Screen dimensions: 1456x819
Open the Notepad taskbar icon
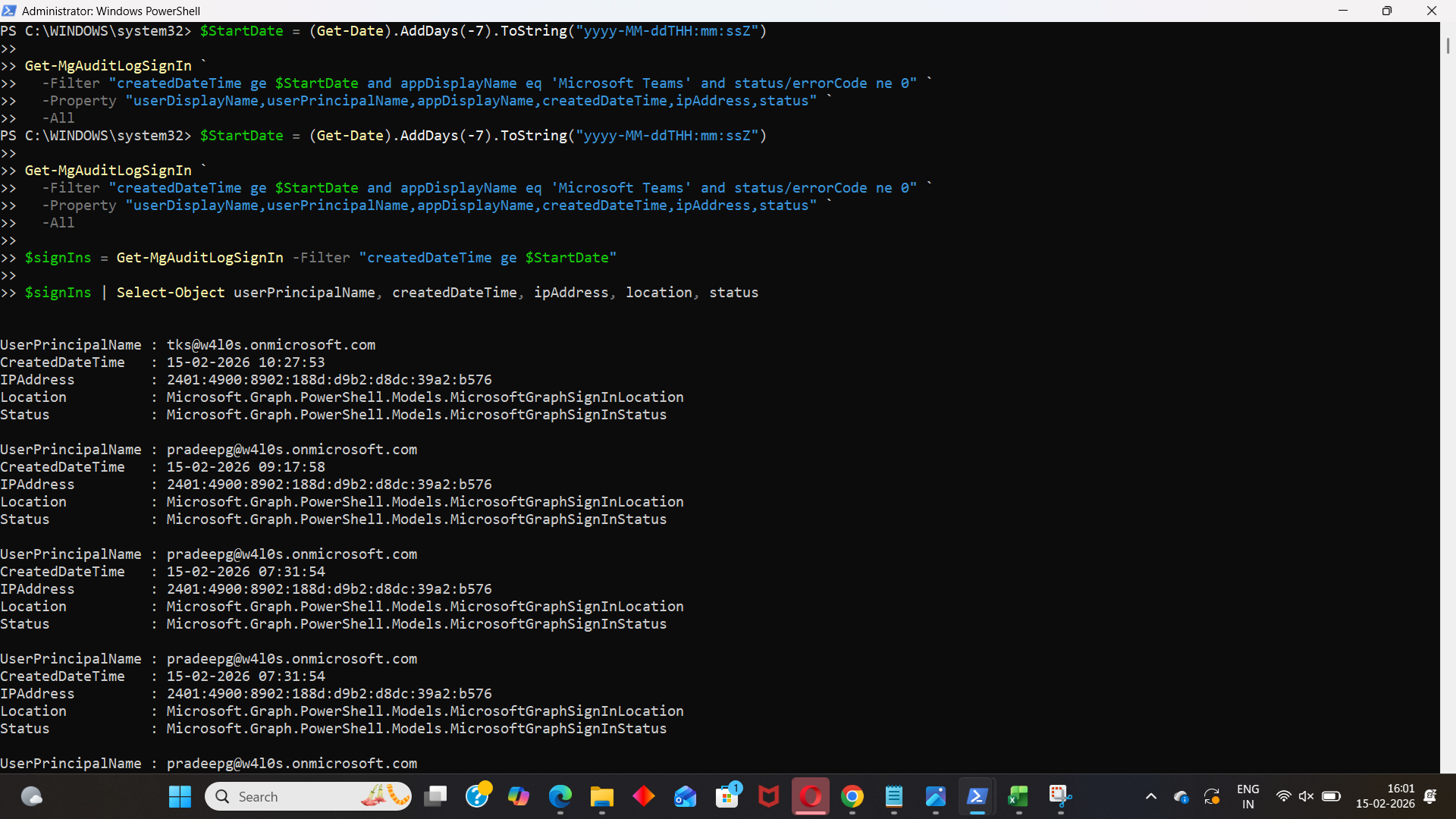[x=894, y=796]
